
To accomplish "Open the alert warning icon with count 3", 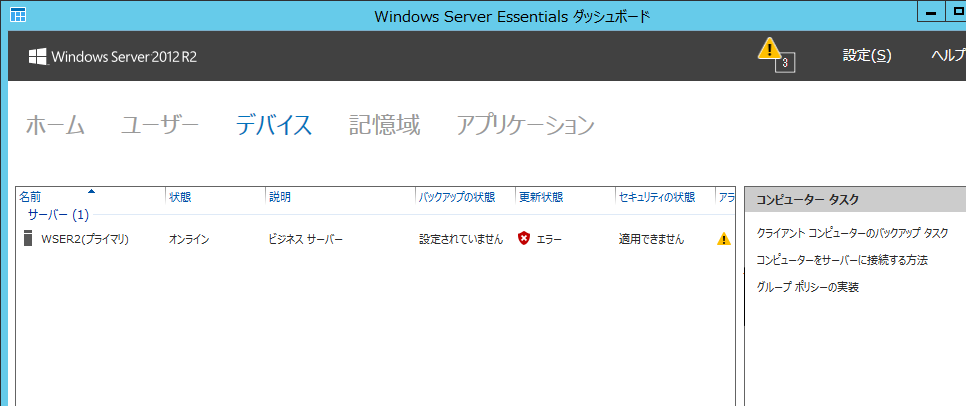I will coord(776,54).
